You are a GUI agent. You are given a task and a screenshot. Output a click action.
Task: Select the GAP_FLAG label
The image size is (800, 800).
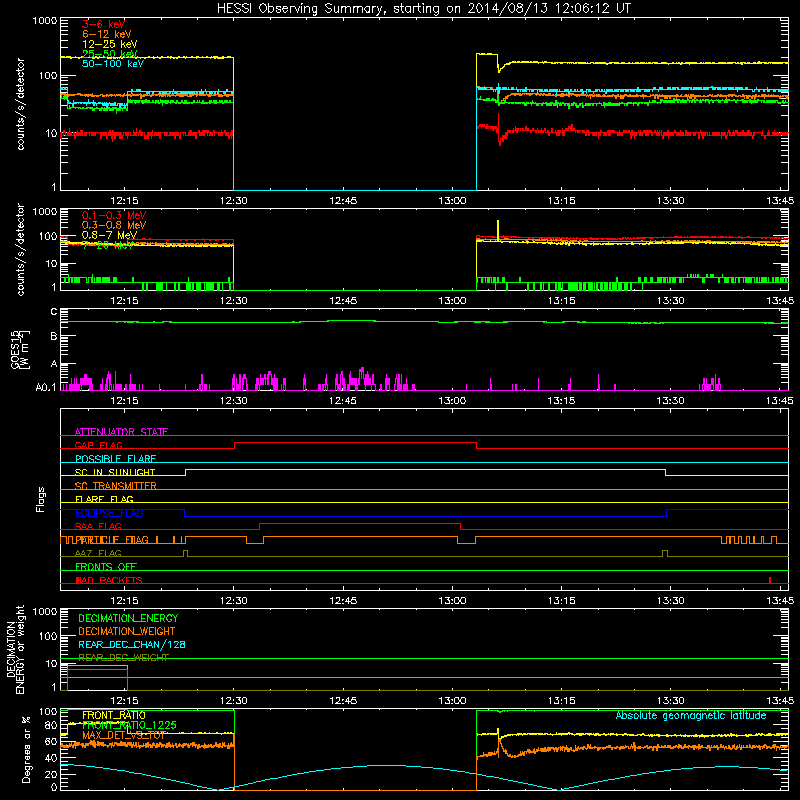click(98, 445)
